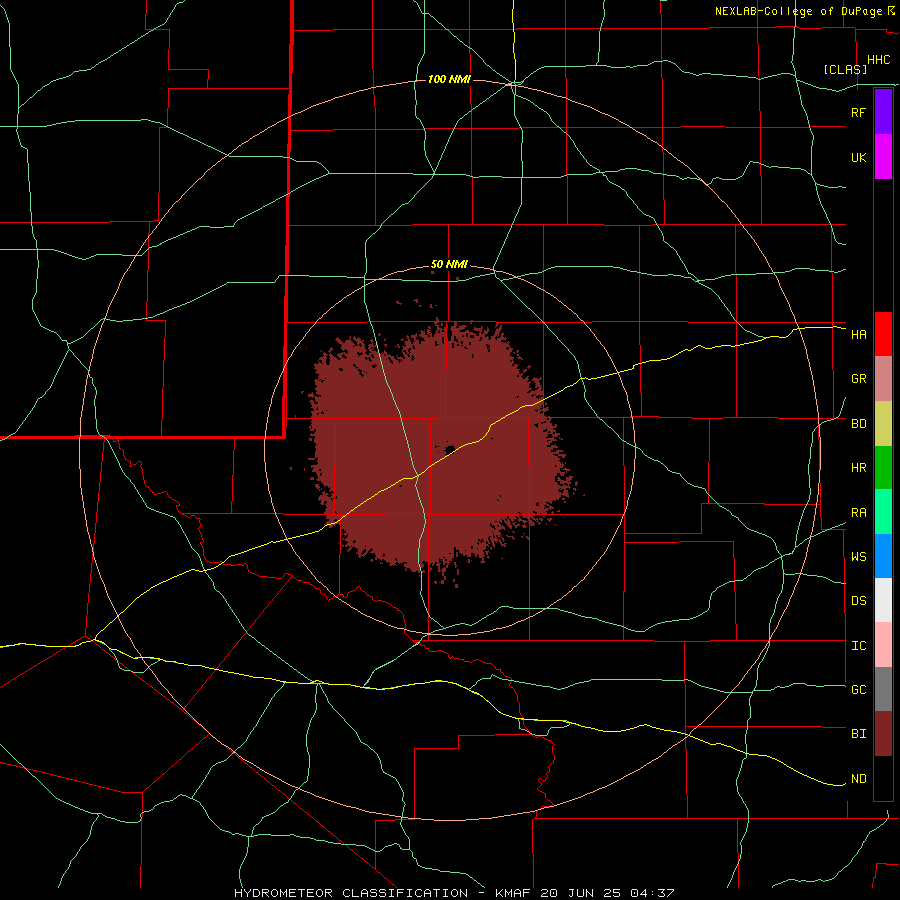Click the 'NEXLAB-College of DuPage' watermark text
The width and height of the screenshot is (900, 900).
(x=798, y=11)
